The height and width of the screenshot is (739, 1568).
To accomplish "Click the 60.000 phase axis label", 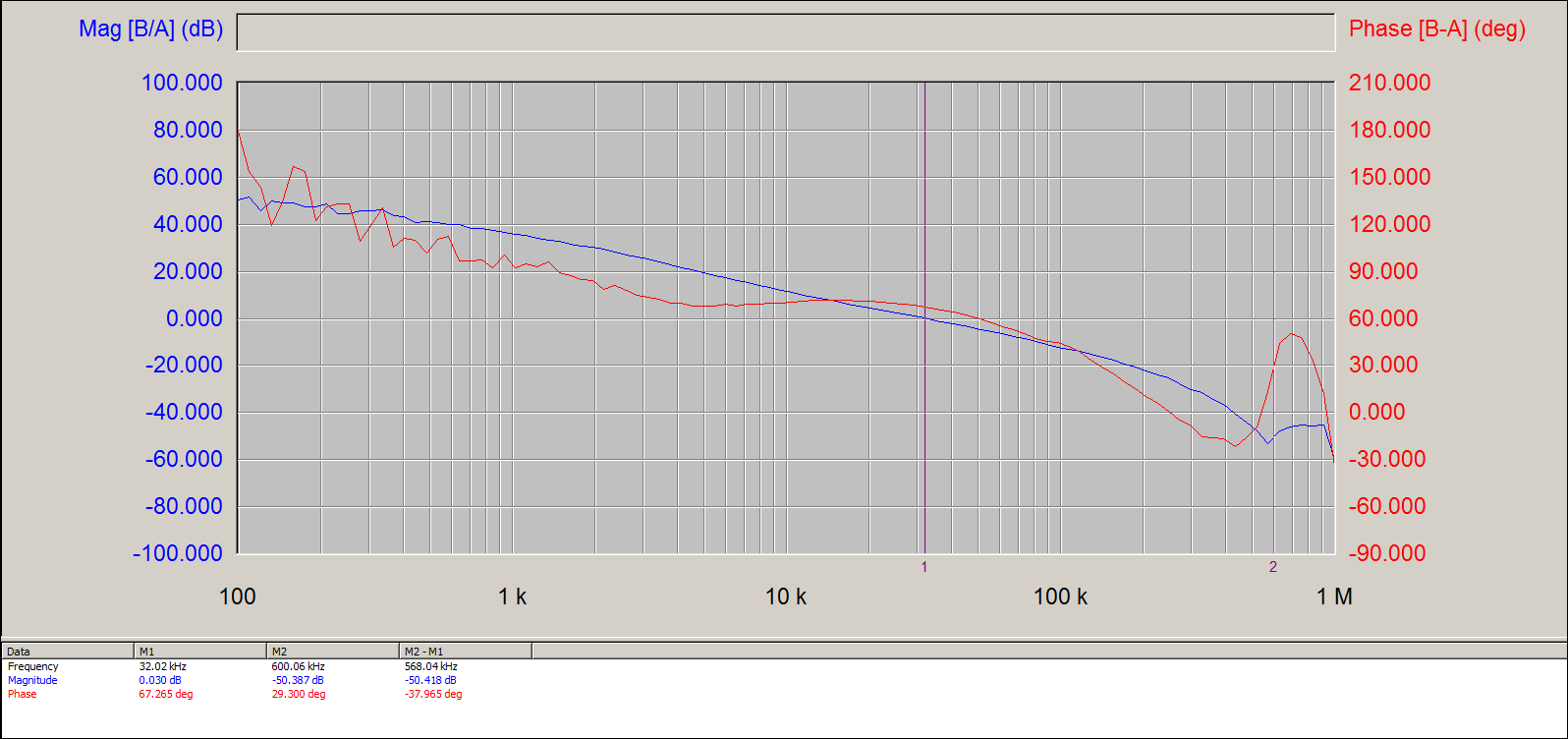I will pos(1383,318).
